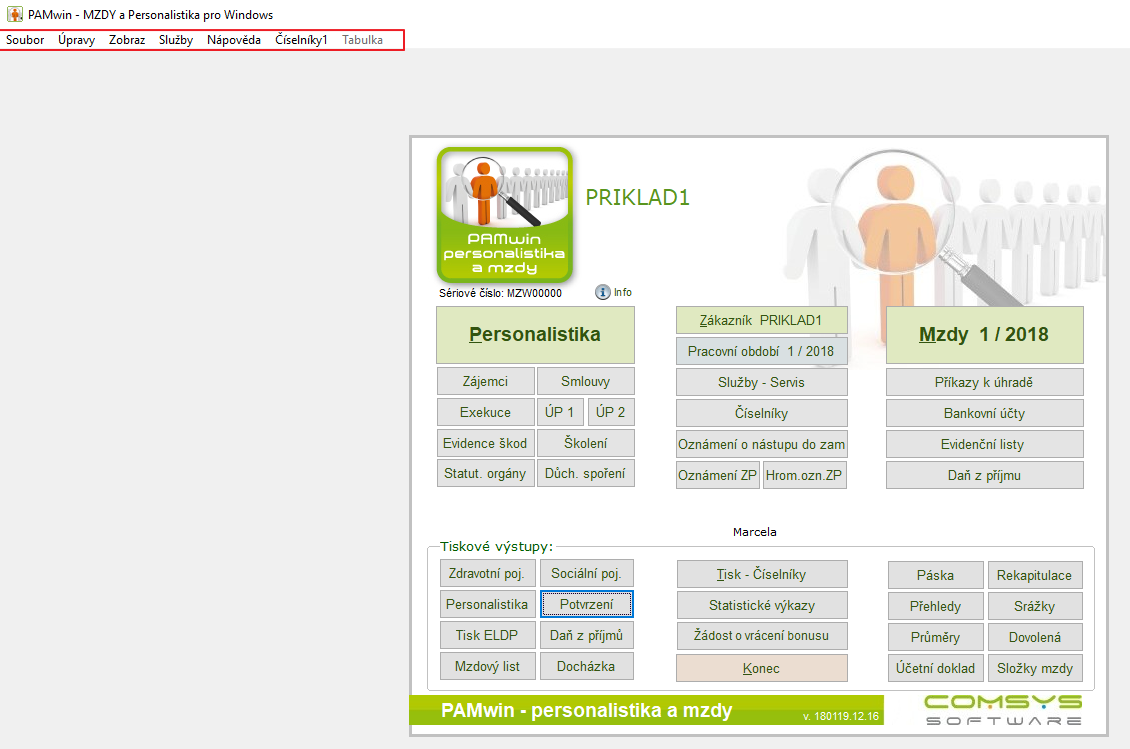Click the Účetní doklad button

[935, 668]
